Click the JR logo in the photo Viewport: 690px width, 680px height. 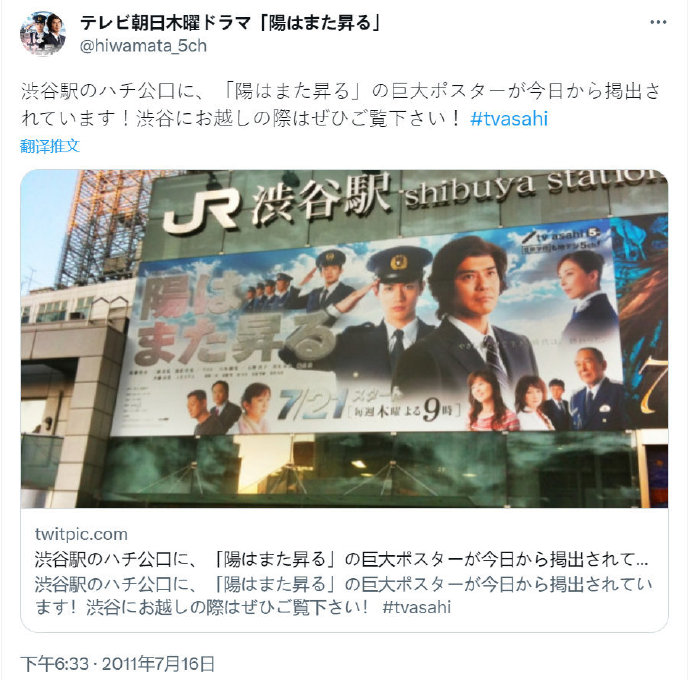(200, 212)
